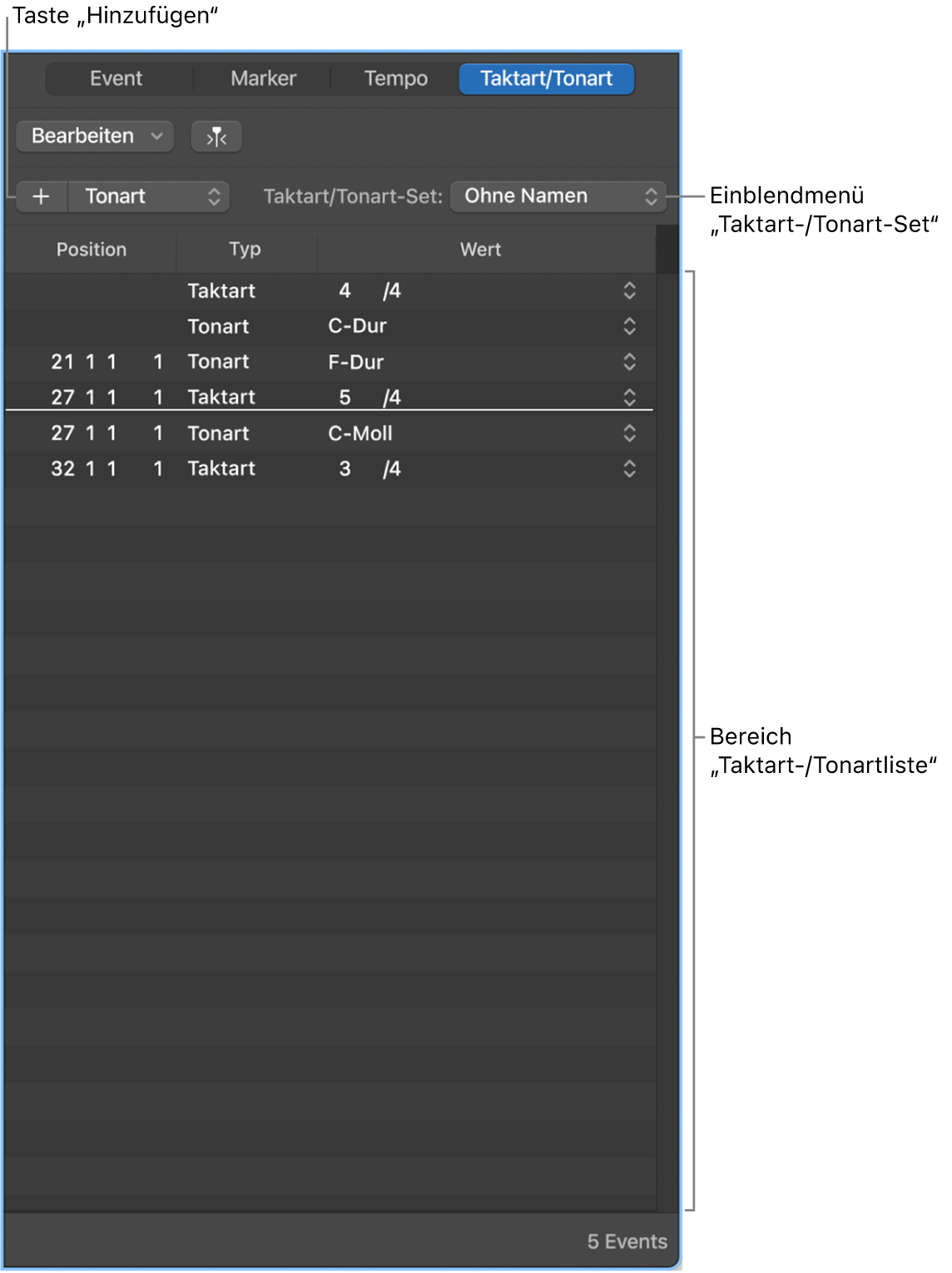Click stepper arrows on the C-Moll row
This screenshot has height=1273, width=952.
tap(629, 433)
